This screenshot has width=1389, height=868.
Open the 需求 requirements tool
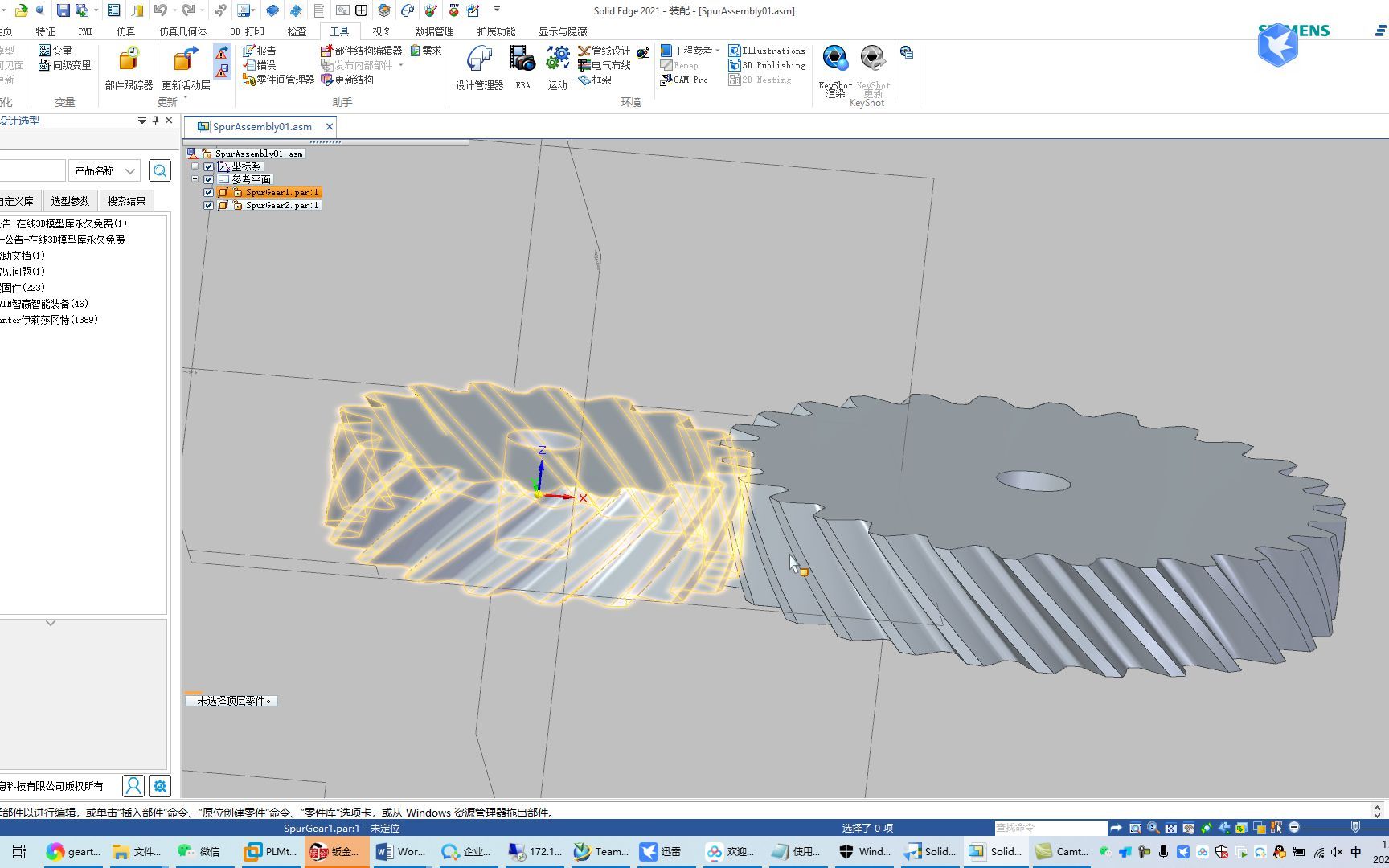426,51
